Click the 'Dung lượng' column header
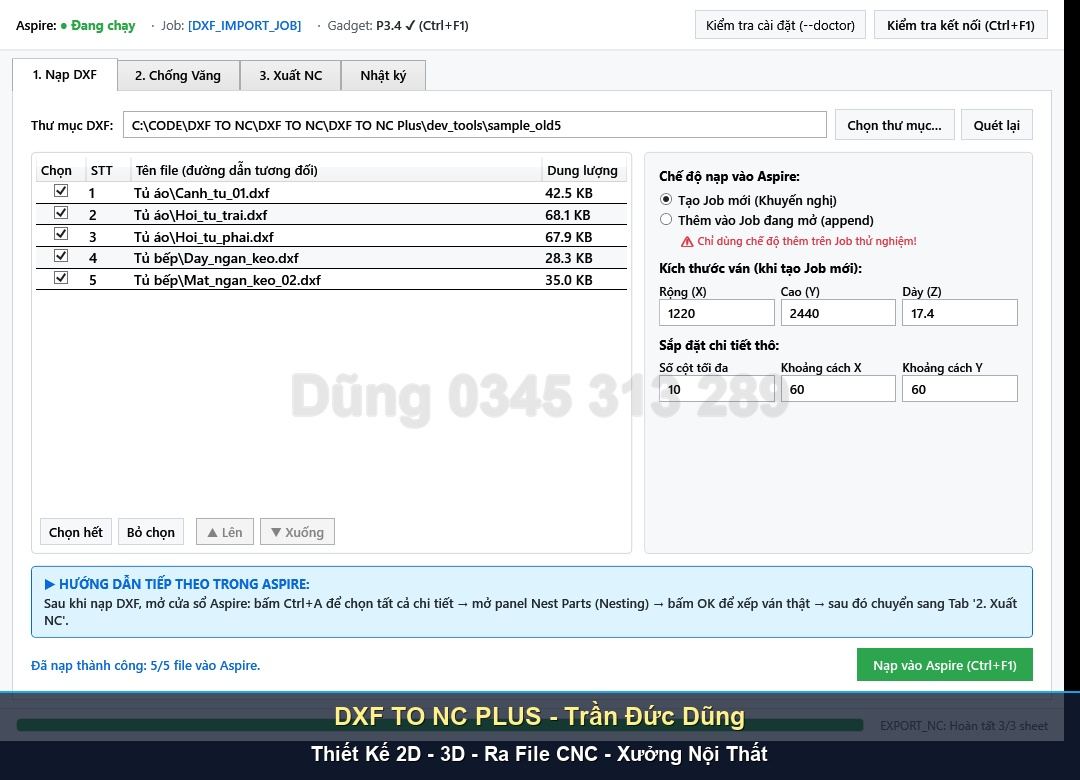Image resolution: width=1080 pixels, height=780 pixels. pyautogui.click(x=583, y=170)
